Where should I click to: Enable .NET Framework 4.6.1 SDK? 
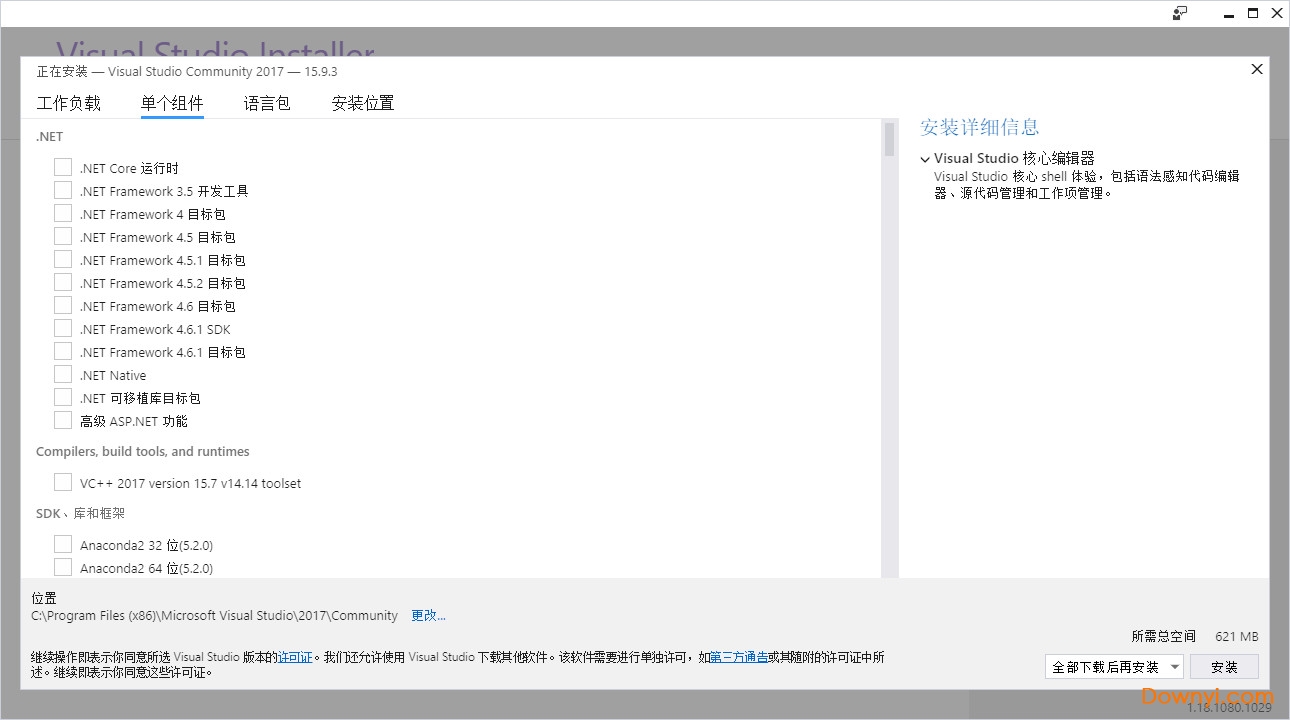(63, 327)
